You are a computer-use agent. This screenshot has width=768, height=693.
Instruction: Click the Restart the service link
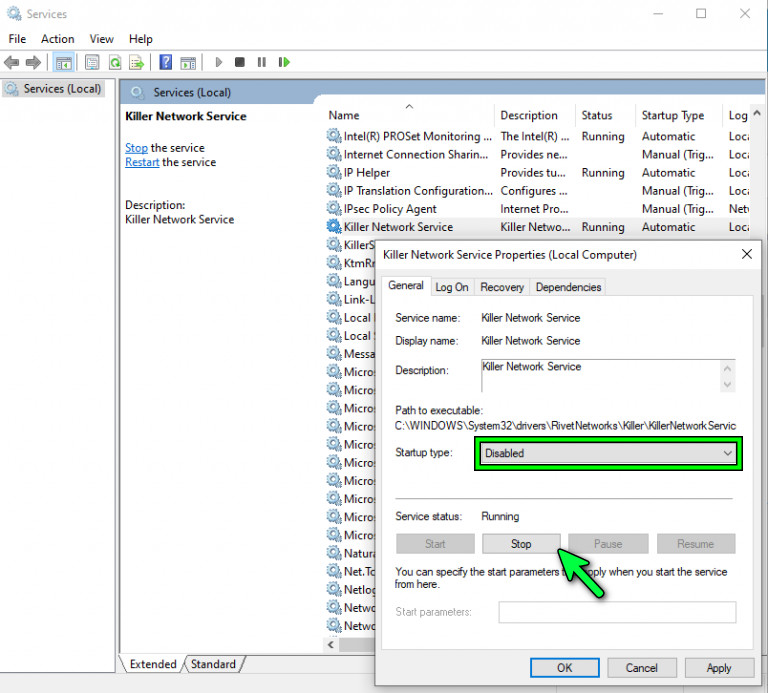pyautogui.click(x=142, y=162)
